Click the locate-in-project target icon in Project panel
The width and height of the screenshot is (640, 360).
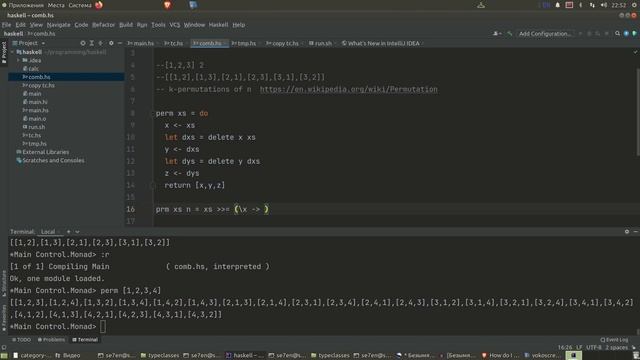(x=83, y=43)
